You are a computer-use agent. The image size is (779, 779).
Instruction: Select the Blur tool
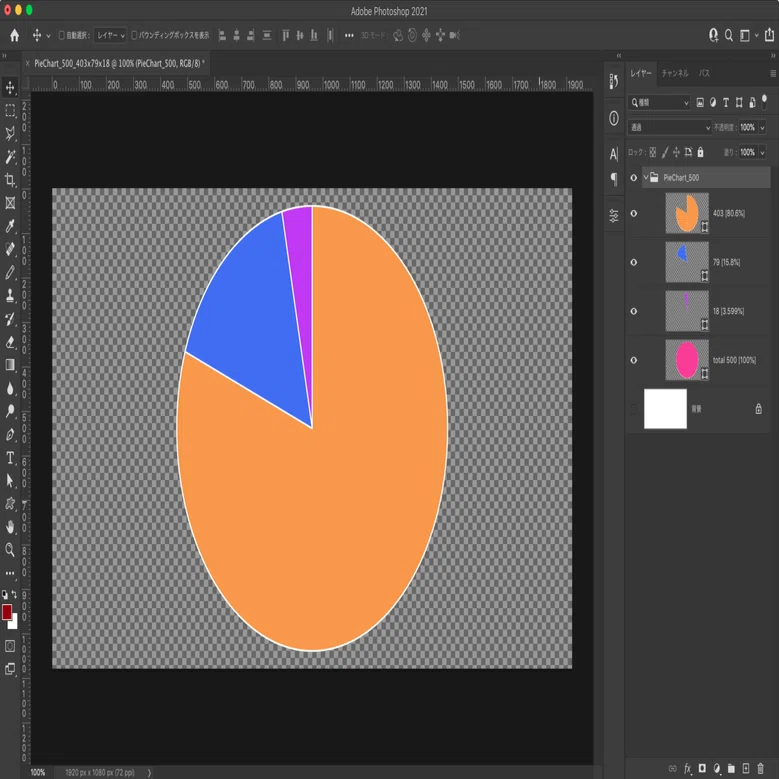click(x=10, y=388)
